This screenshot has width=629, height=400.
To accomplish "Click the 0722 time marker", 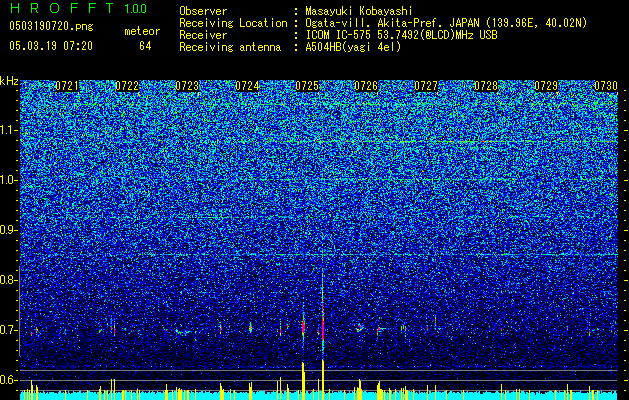I will click(x=127, y=86).
